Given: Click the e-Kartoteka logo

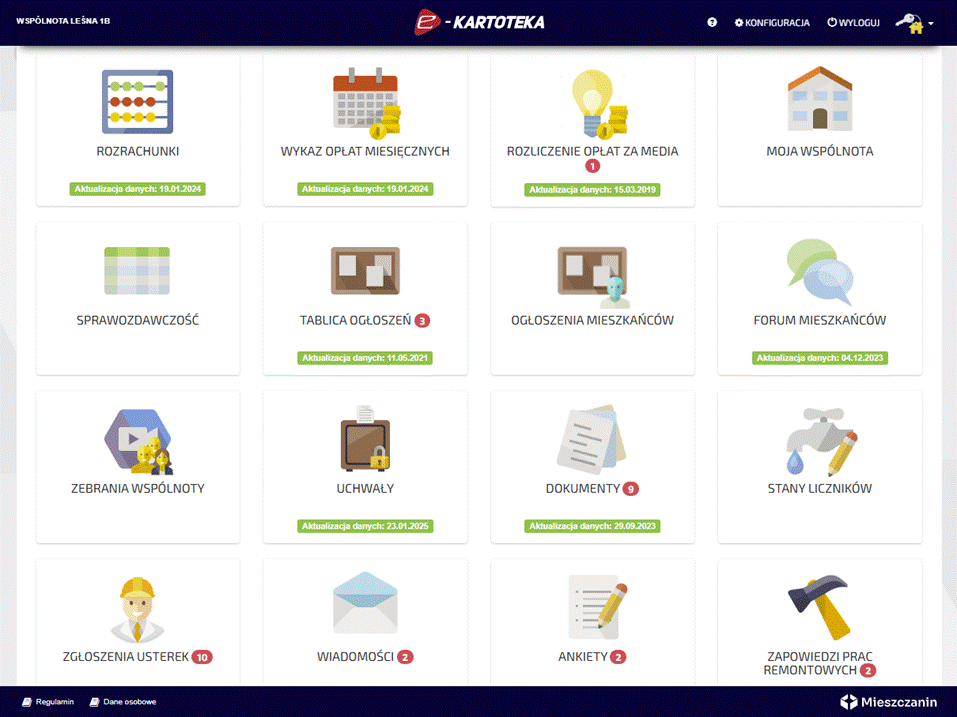Looking at the screenshot, I should pos(479,22).
